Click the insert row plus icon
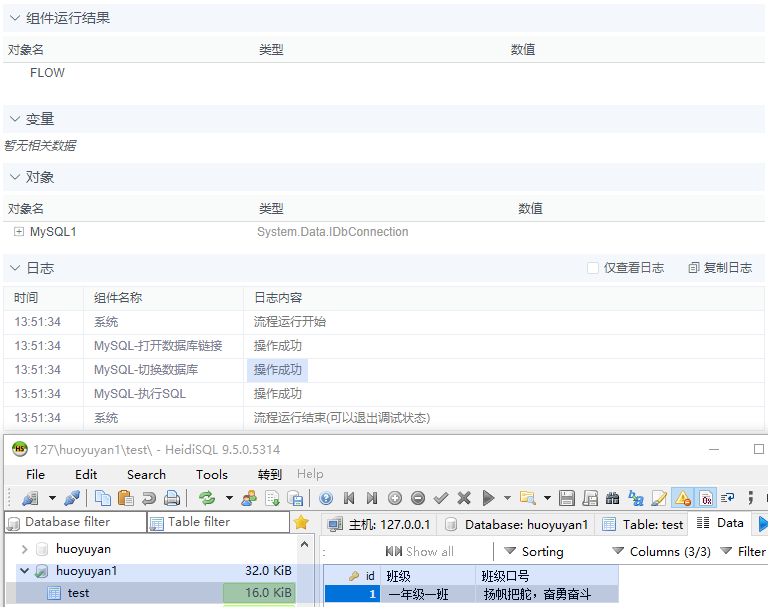The width and height of the screenshot is (768, 607). [395, 498]
